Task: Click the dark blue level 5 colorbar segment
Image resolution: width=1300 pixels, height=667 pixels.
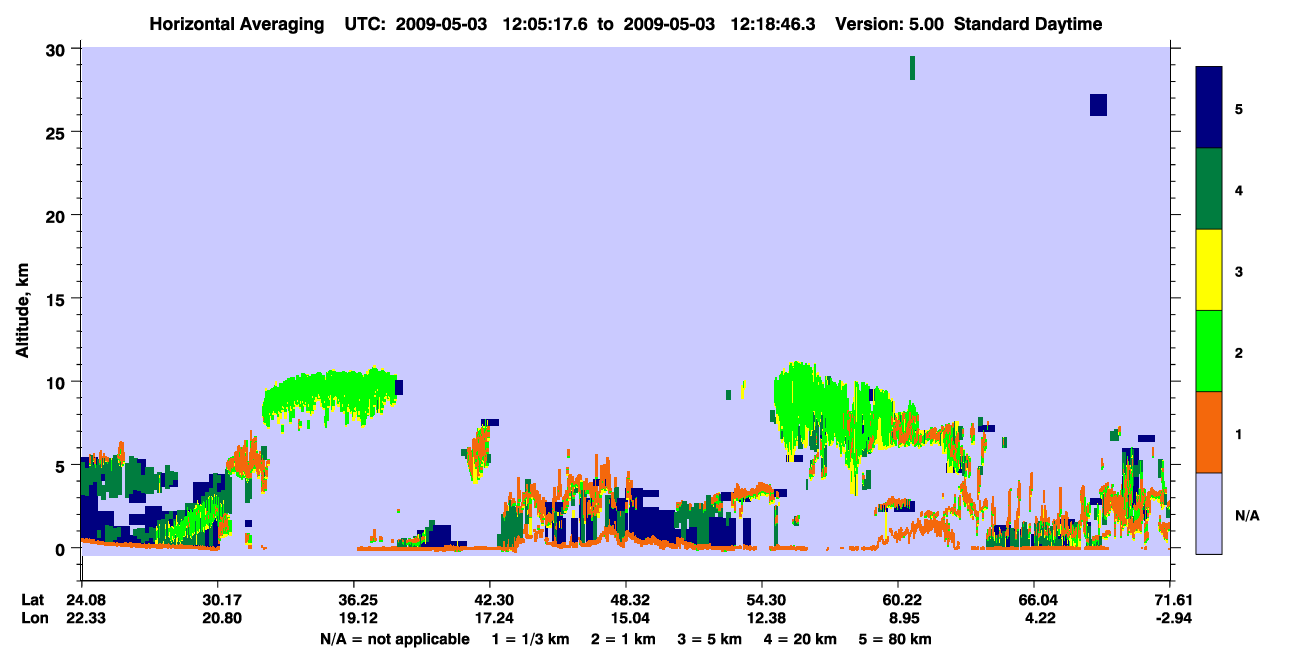Action: [1209, 107]
